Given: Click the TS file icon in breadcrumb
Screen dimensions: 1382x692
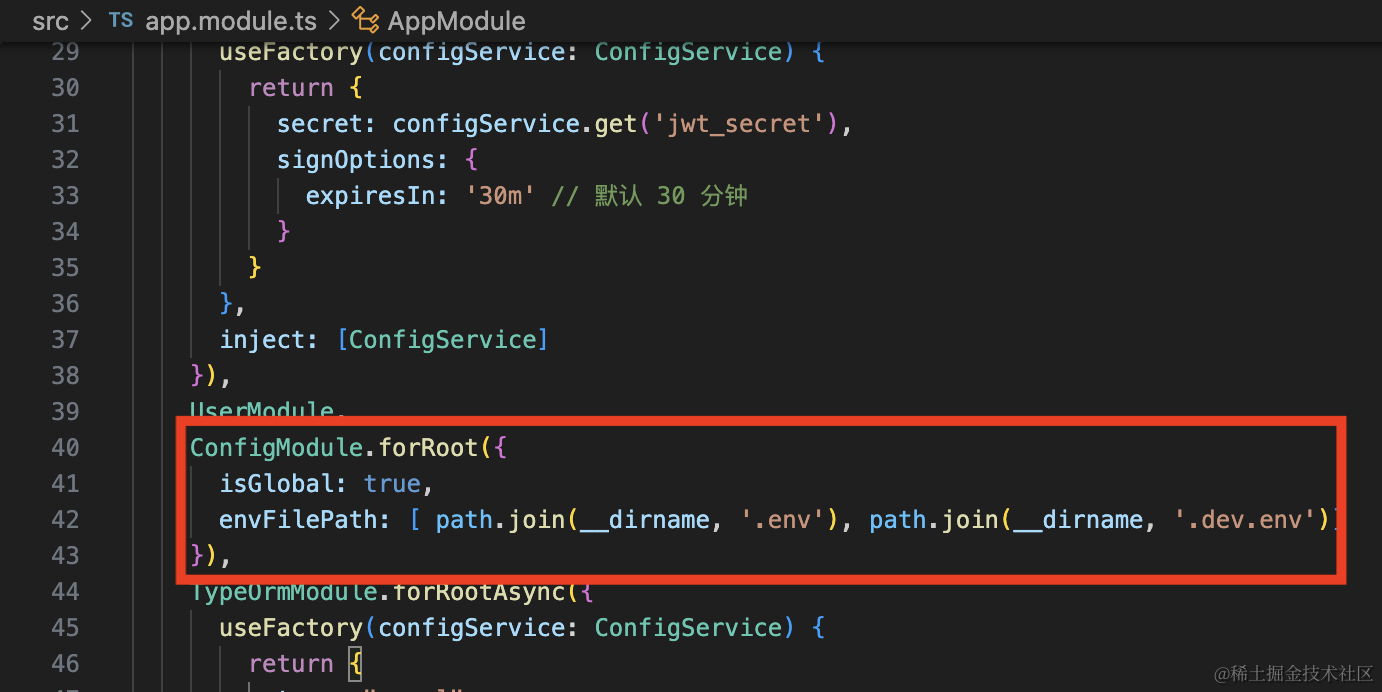Looking at the screenshot, I should tap(120, 20).
